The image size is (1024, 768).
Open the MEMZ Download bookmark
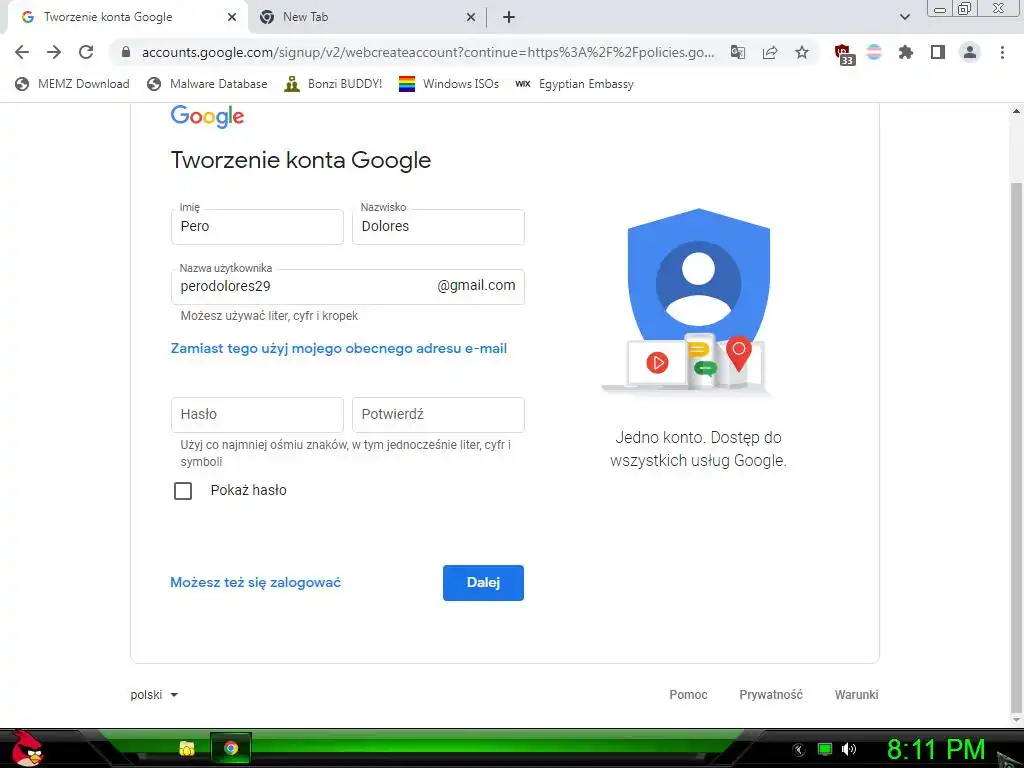[72, 84]
